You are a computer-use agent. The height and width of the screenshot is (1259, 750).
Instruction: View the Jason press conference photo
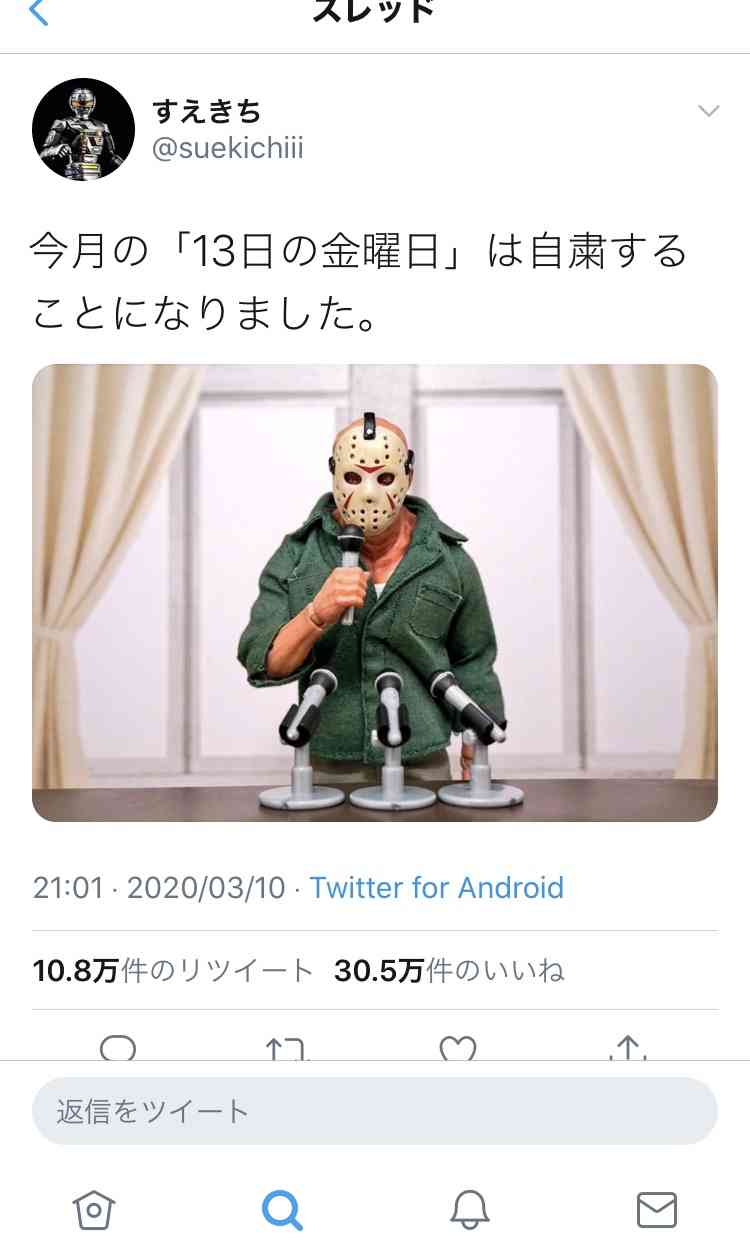click(x=375, y=593)
